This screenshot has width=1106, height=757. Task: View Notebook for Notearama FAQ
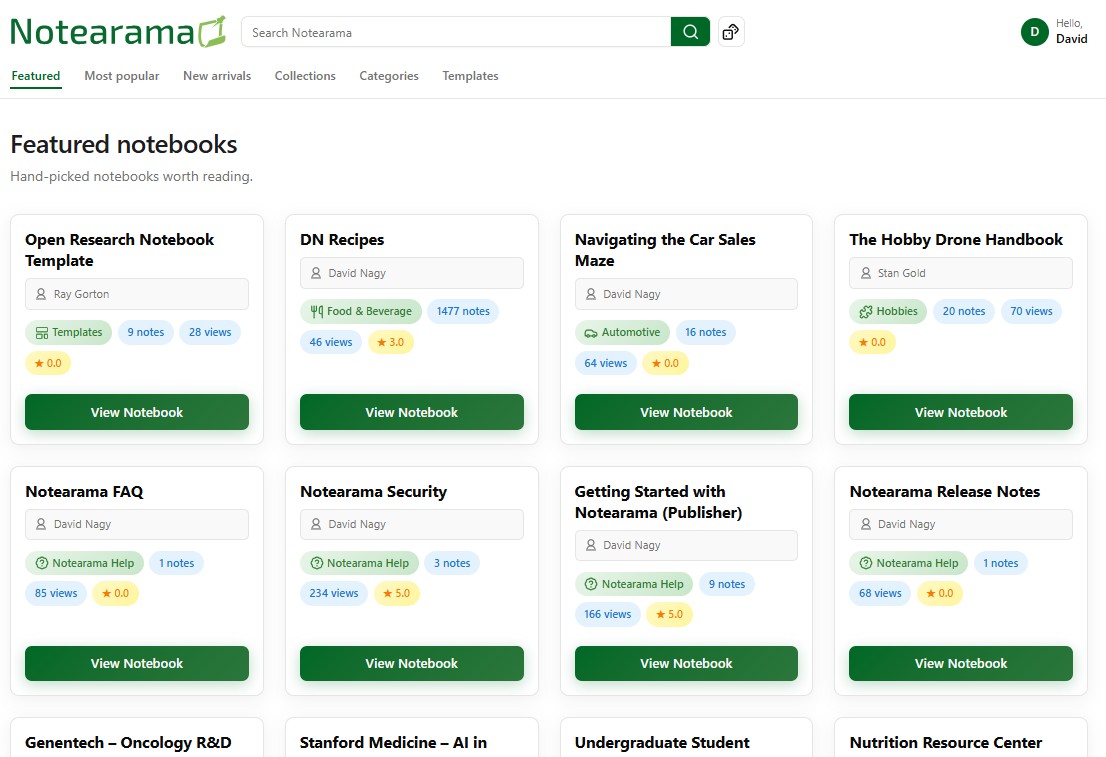tap(137, 663)
